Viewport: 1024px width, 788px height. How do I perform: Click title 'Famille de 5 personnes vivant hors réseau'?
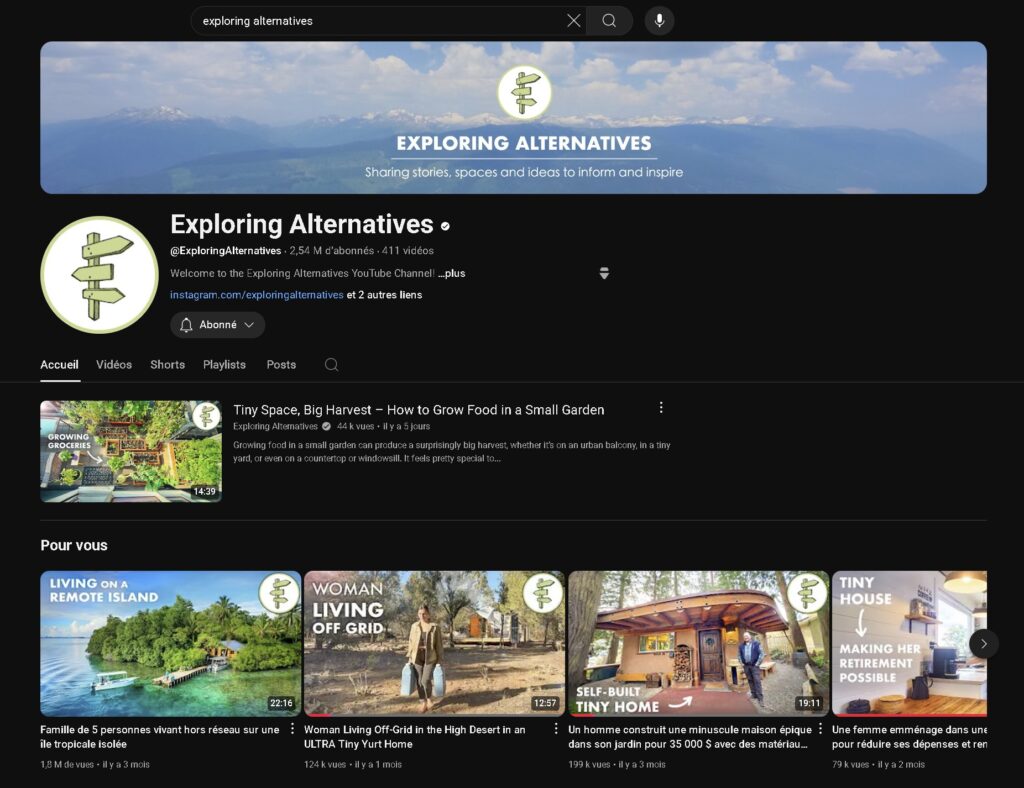click(160, 736)
